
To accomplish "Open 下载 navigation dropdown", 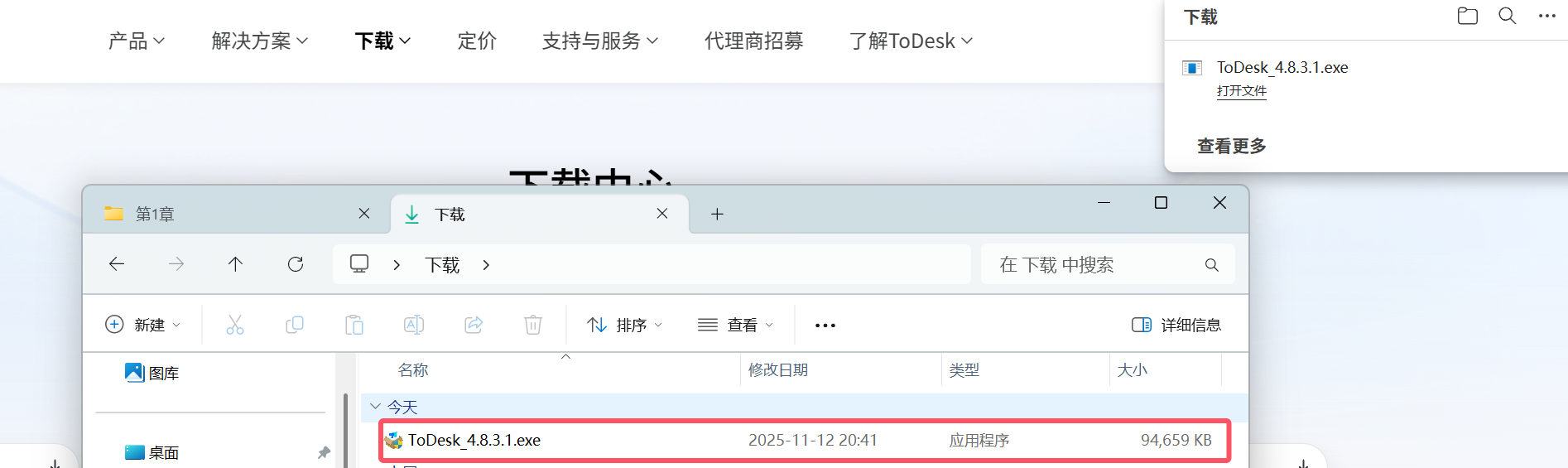I will pyautogui.click(x=382, y=41).
